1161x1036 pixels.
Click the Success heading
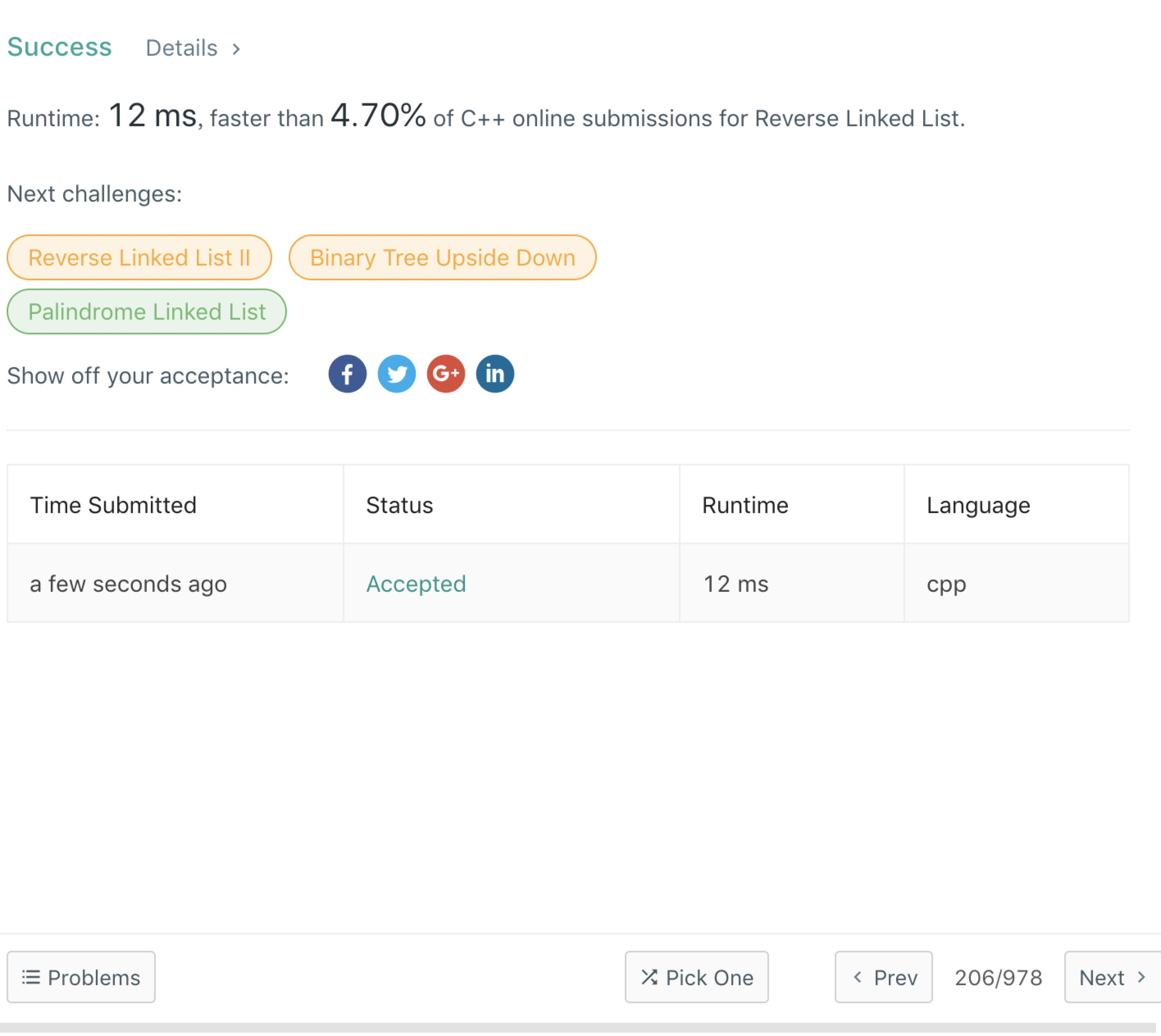tap(59, 47)
